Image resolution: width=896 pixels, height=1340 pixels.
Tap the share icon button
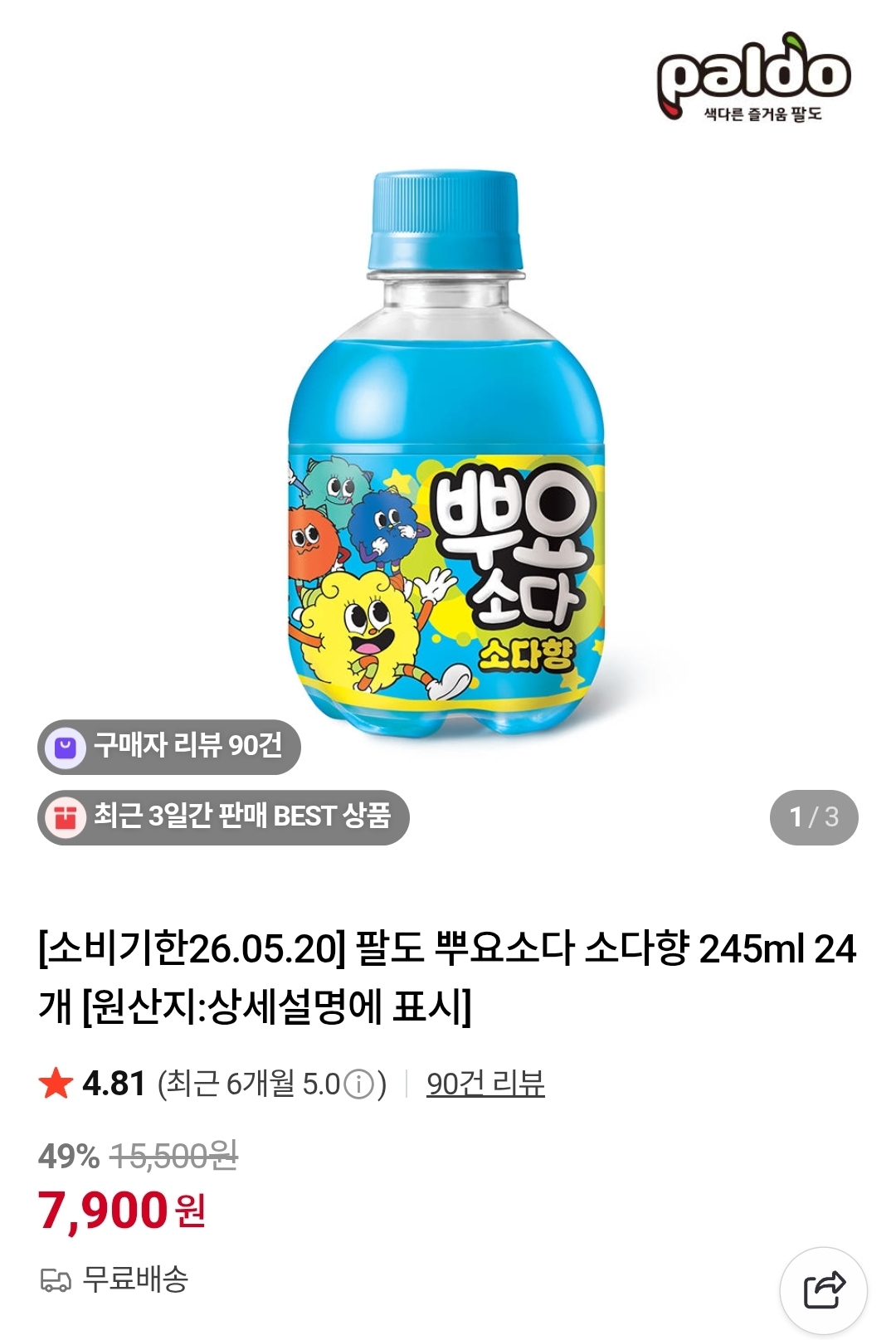click(x=824, y=1290)
